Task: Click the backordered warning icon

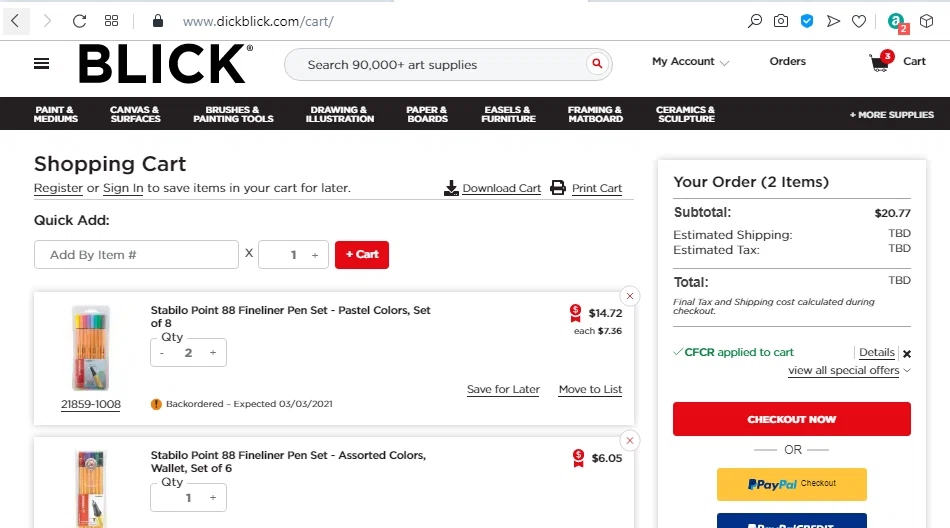Action: [x=156, y=404]
